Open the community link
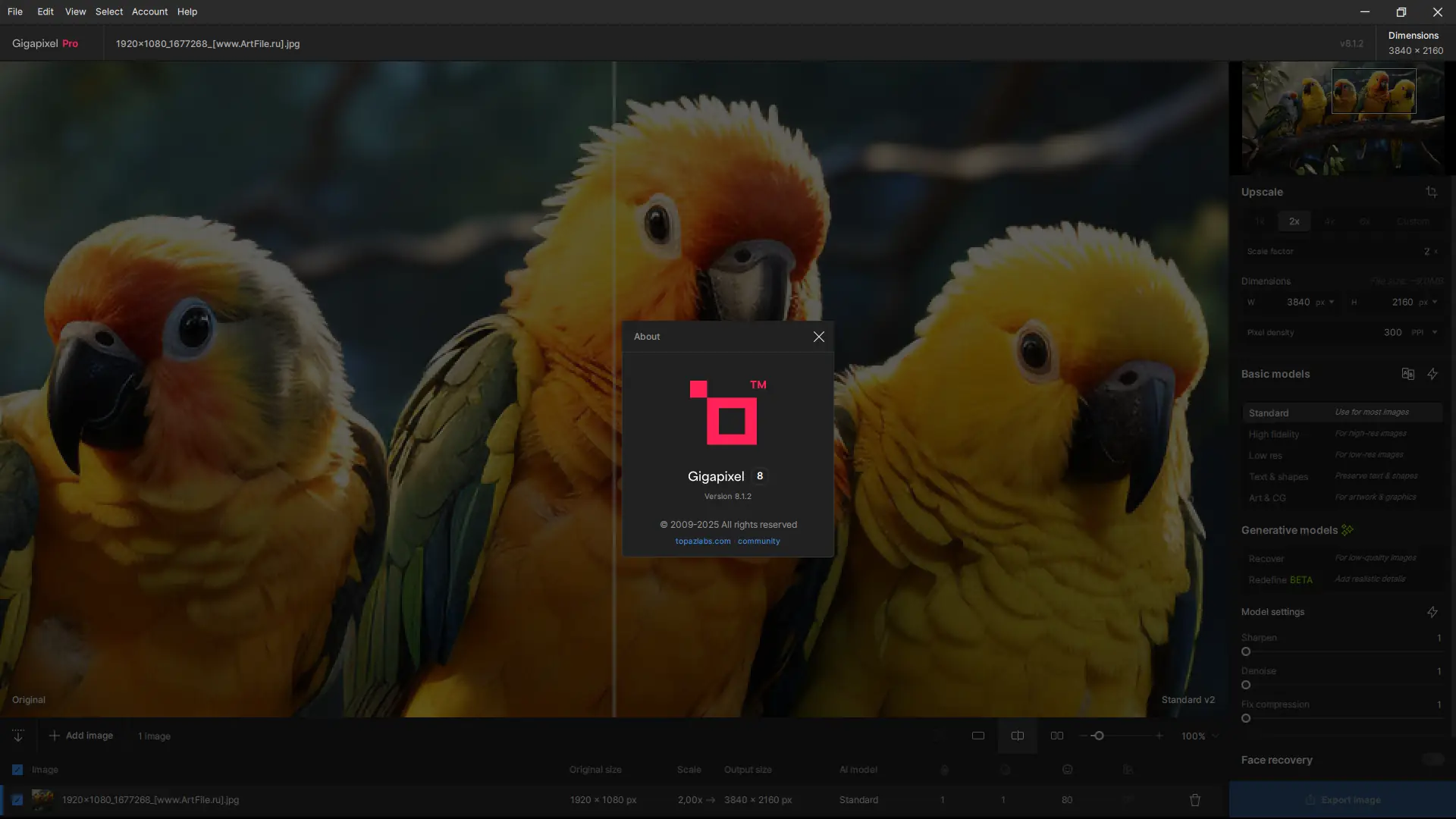 (758, 541)
